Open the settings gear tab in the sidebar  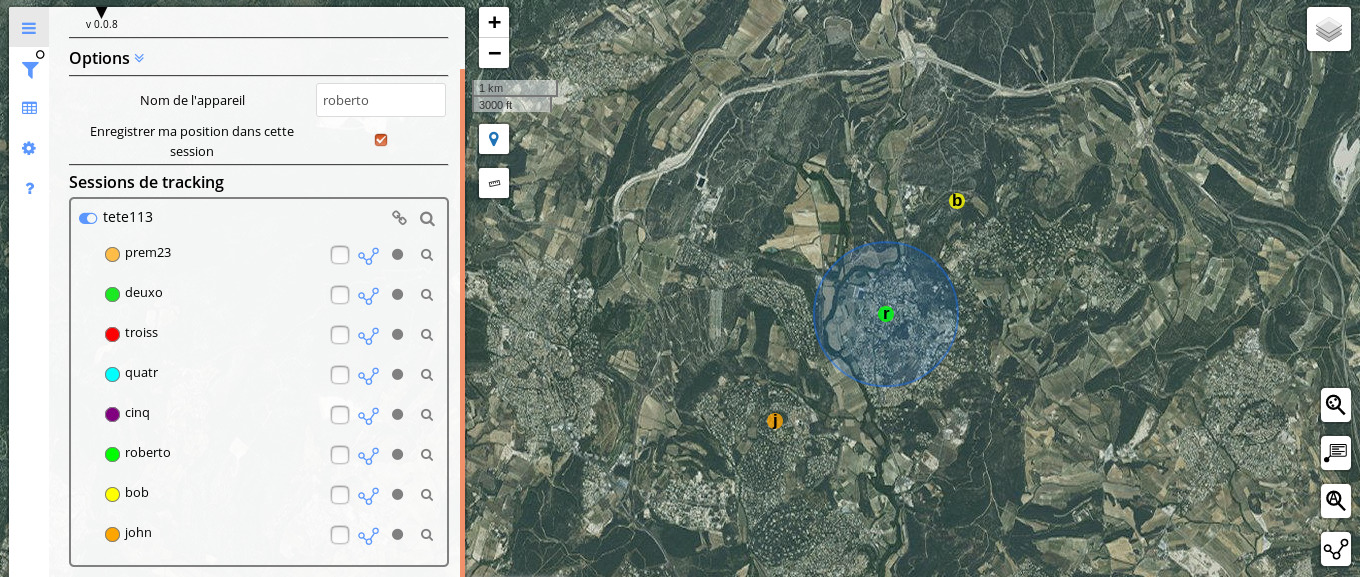coord(29,148)
